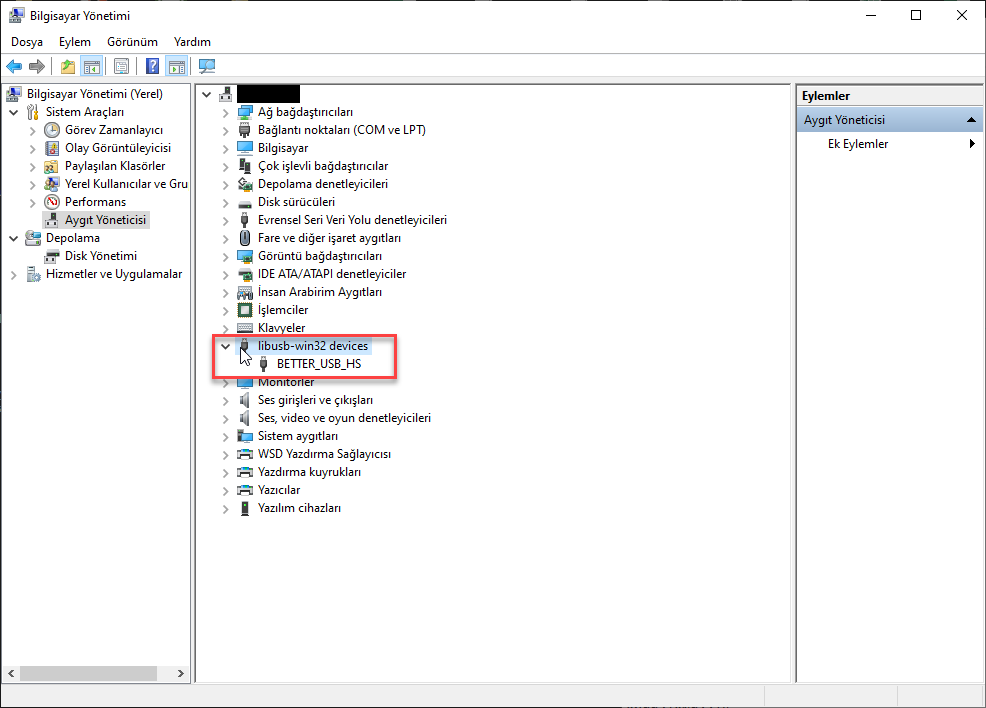Click the Bağlantı noktaları port icon
This screenshot has width=986, height=708.
[x=245, y=130]
